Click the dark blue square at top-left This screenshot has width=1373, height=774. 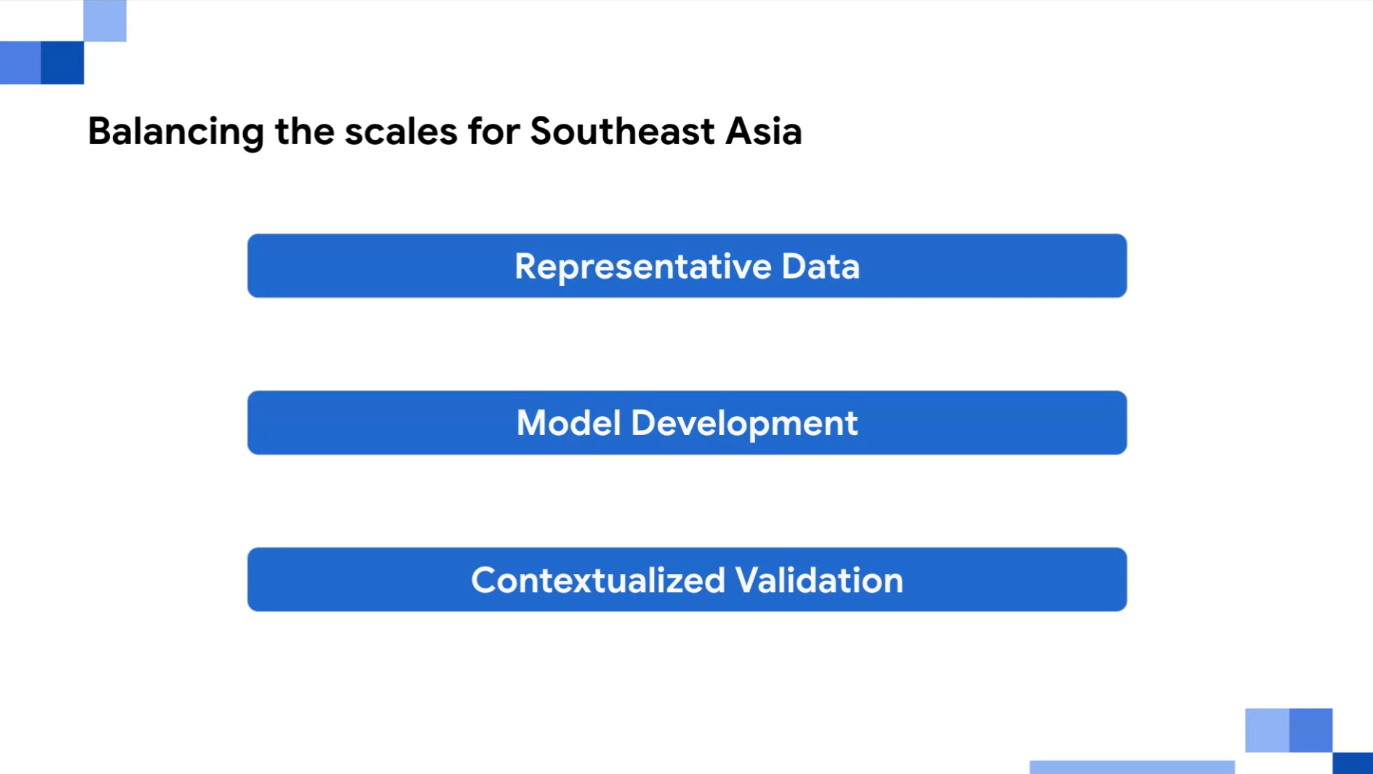[x=62, y=63]
